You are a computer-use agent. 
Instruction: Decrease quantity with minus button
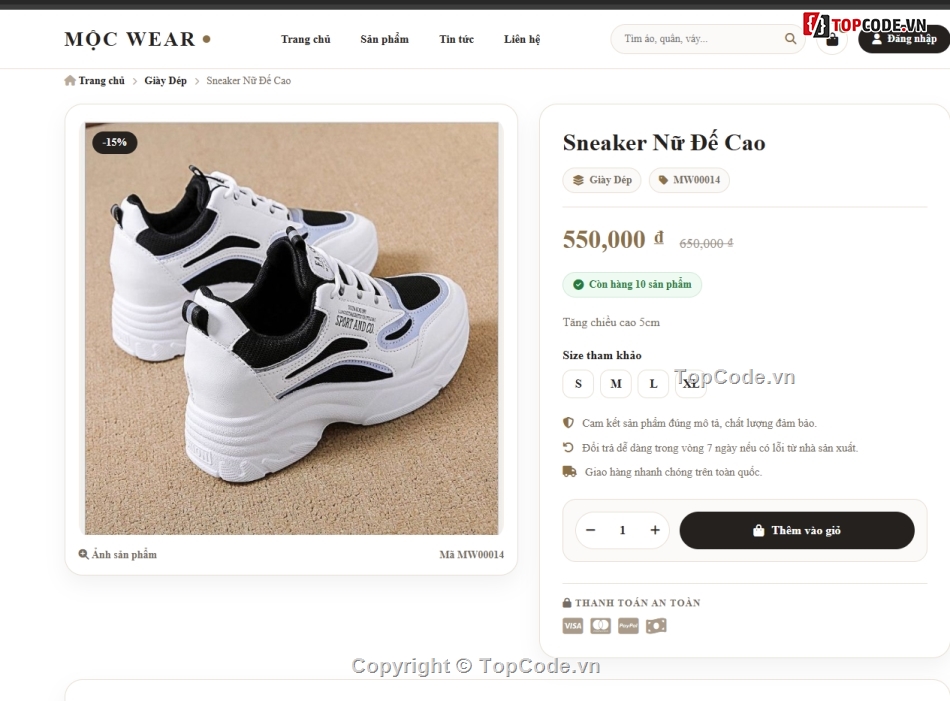(x=591, y=530)
